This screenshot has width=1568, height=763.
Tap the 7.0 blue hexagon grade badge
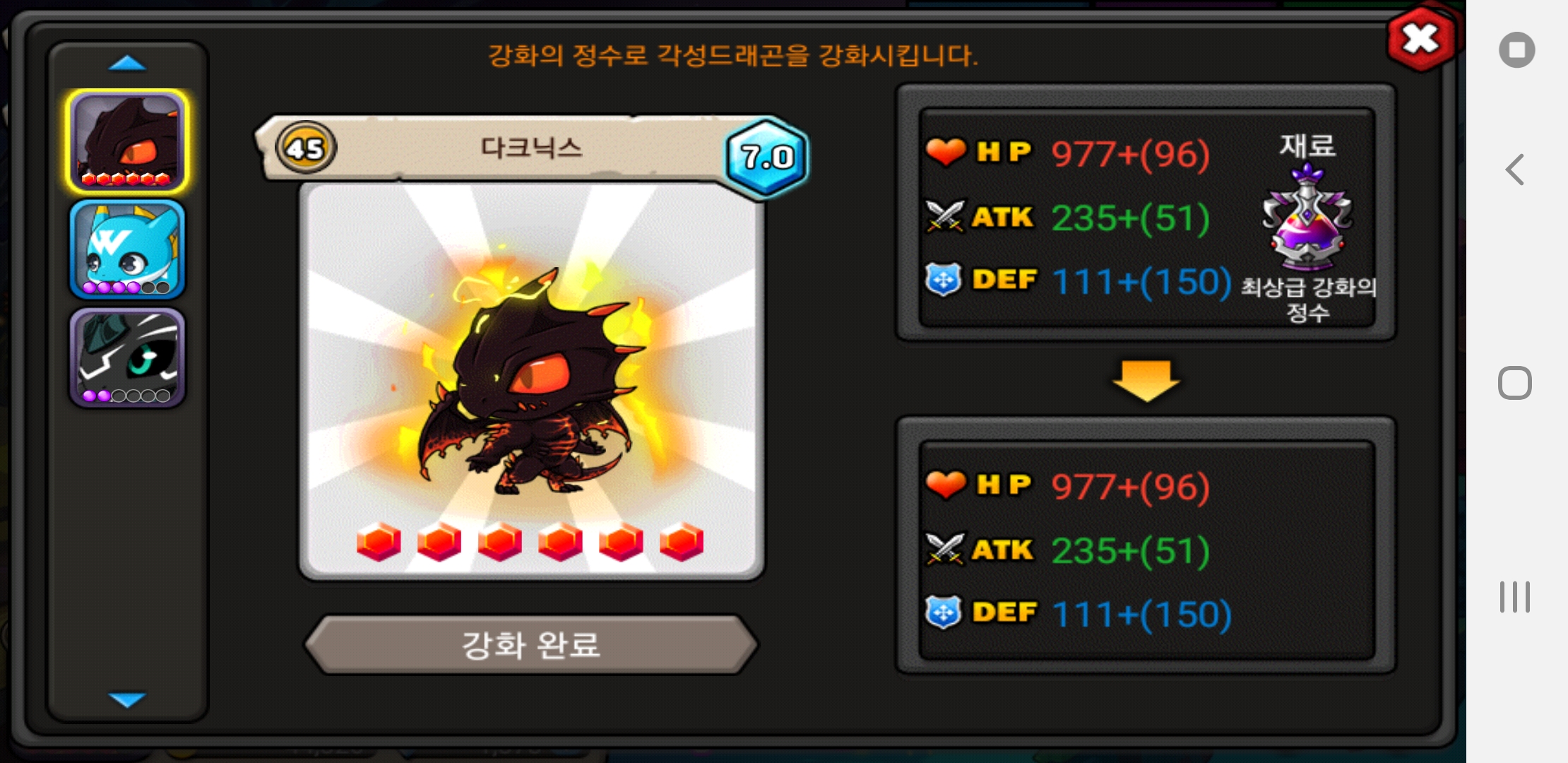pos(768,157)
